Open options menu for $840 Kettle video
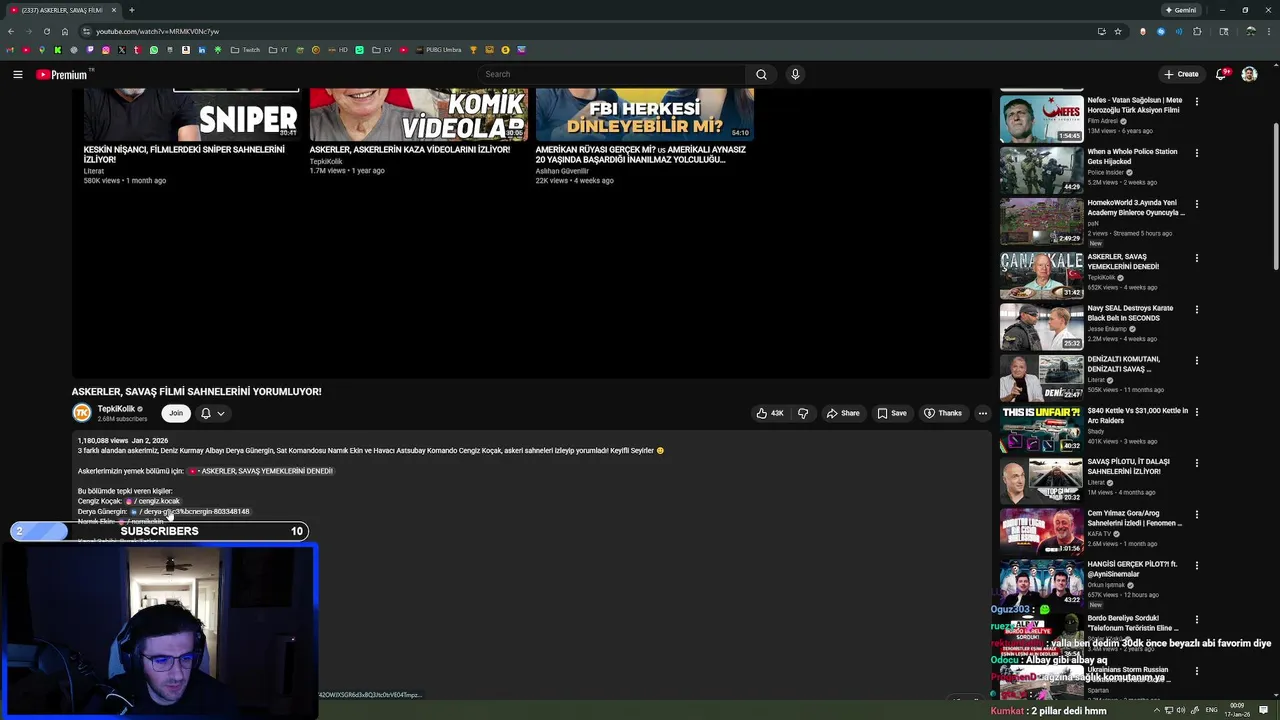 pyautogui.click(x=1197, y=412)
